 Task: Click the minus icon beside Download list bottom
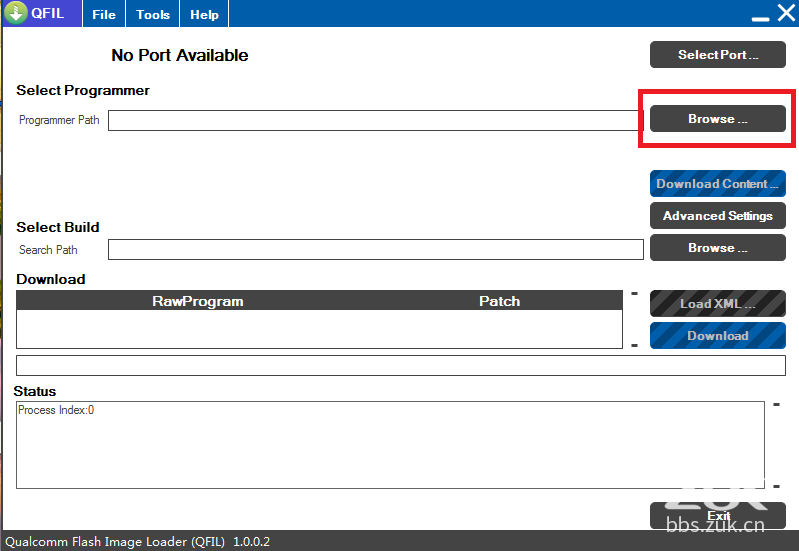click(x=634, y=345)
